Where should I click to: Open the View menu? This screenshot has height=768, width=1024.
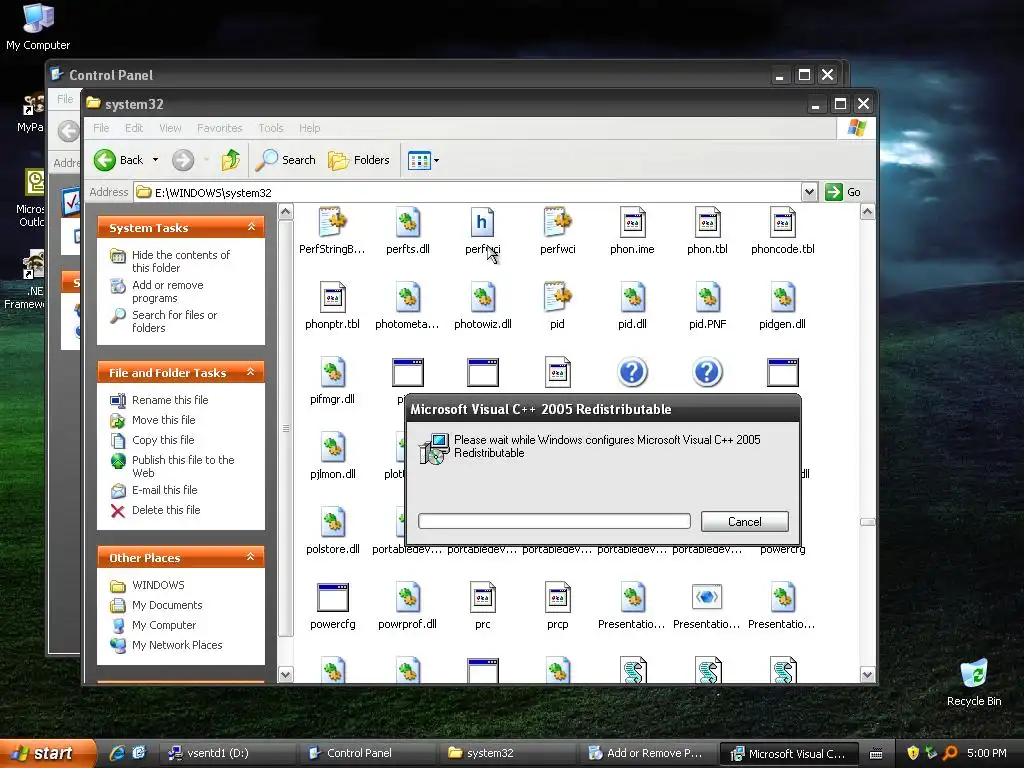point(170,128)
